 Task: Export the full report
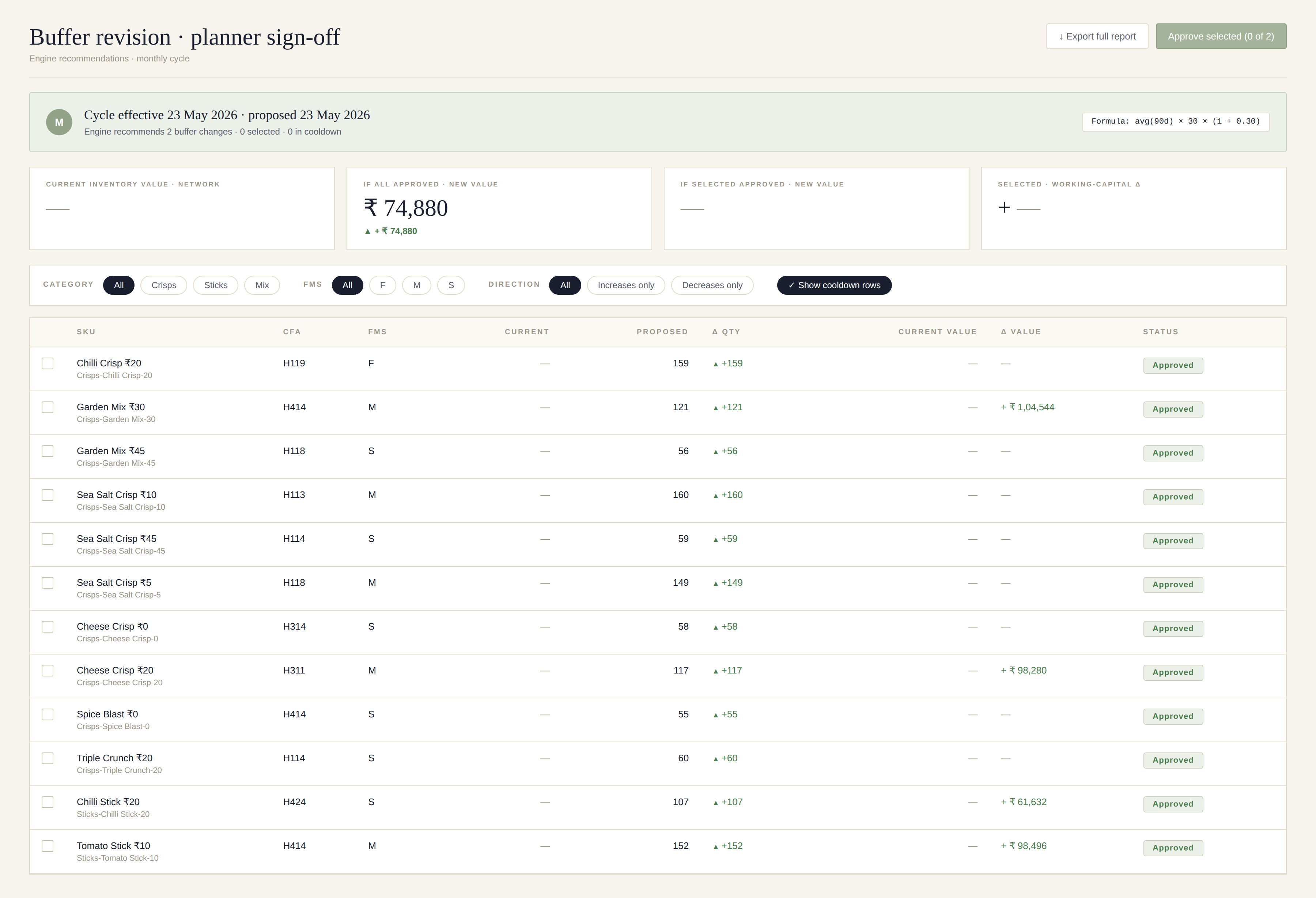1097,36
